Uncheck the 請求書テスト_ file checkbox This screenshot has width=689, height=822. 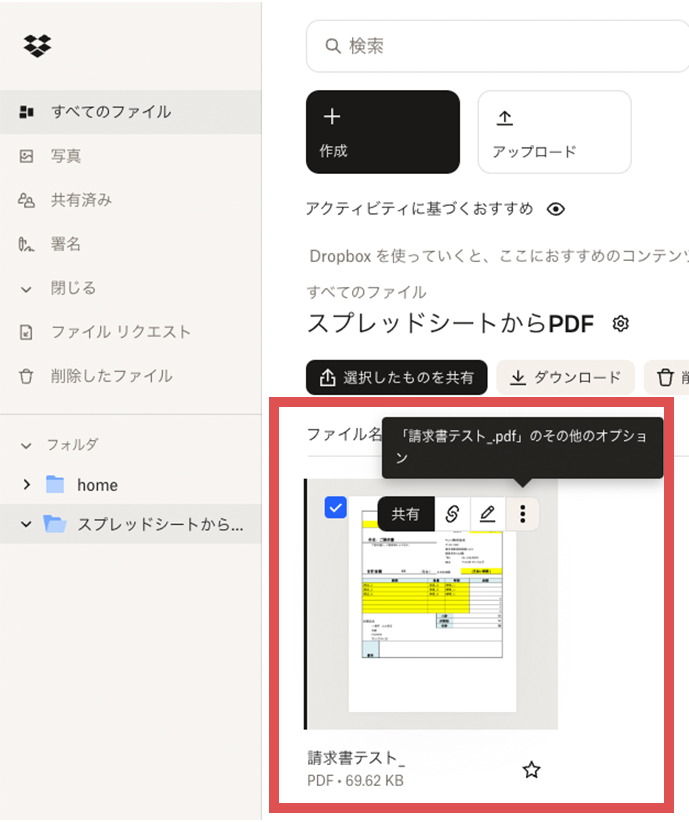tap(336, 507)
